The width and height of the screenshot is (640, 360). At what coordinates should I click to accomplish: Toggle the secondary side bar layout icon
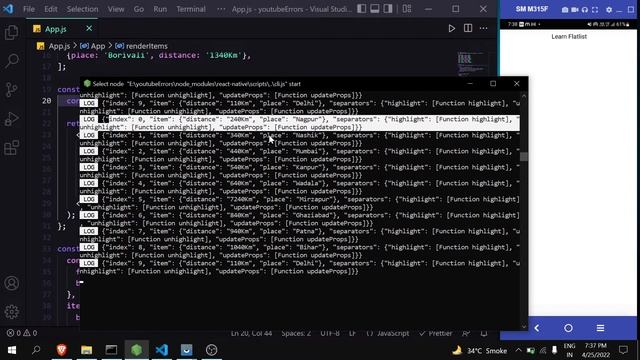[x=388, y=9]
